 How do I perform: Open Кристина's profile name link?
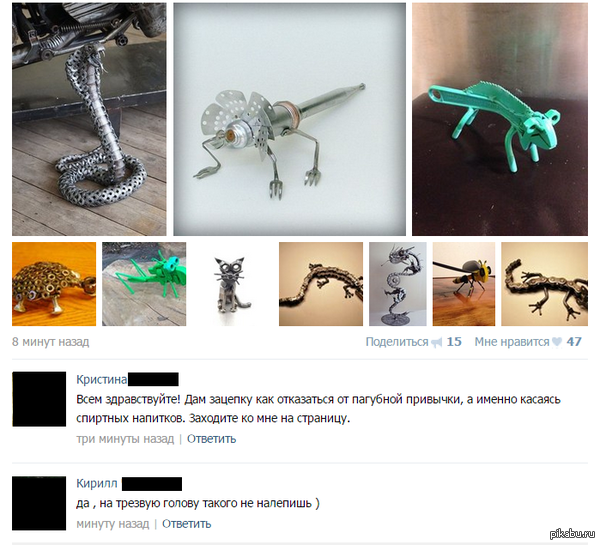pos(101,379)
